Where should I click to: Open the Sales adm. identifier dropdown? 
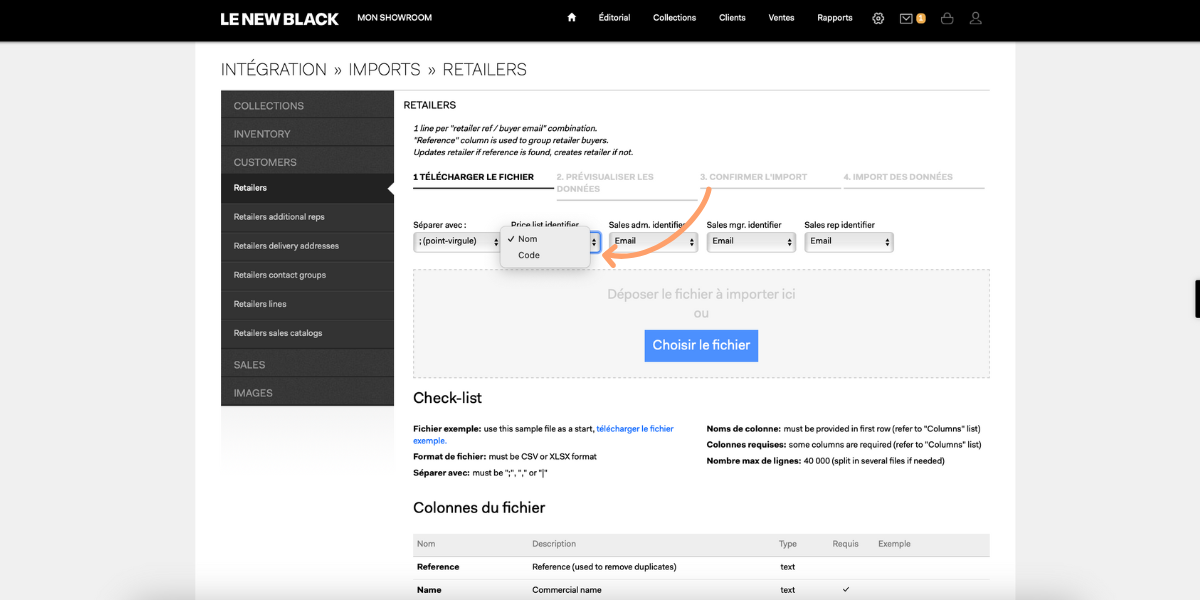653,241
